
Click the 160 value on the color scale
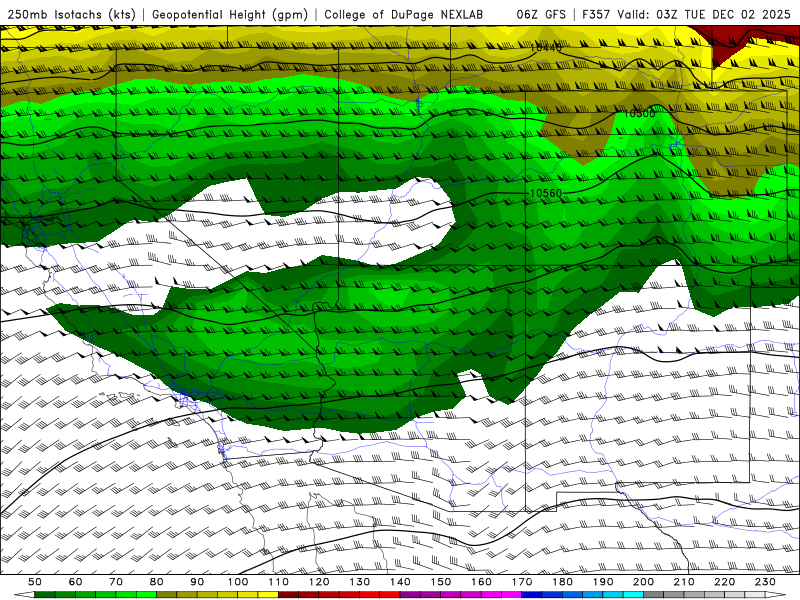pos(481,582)
